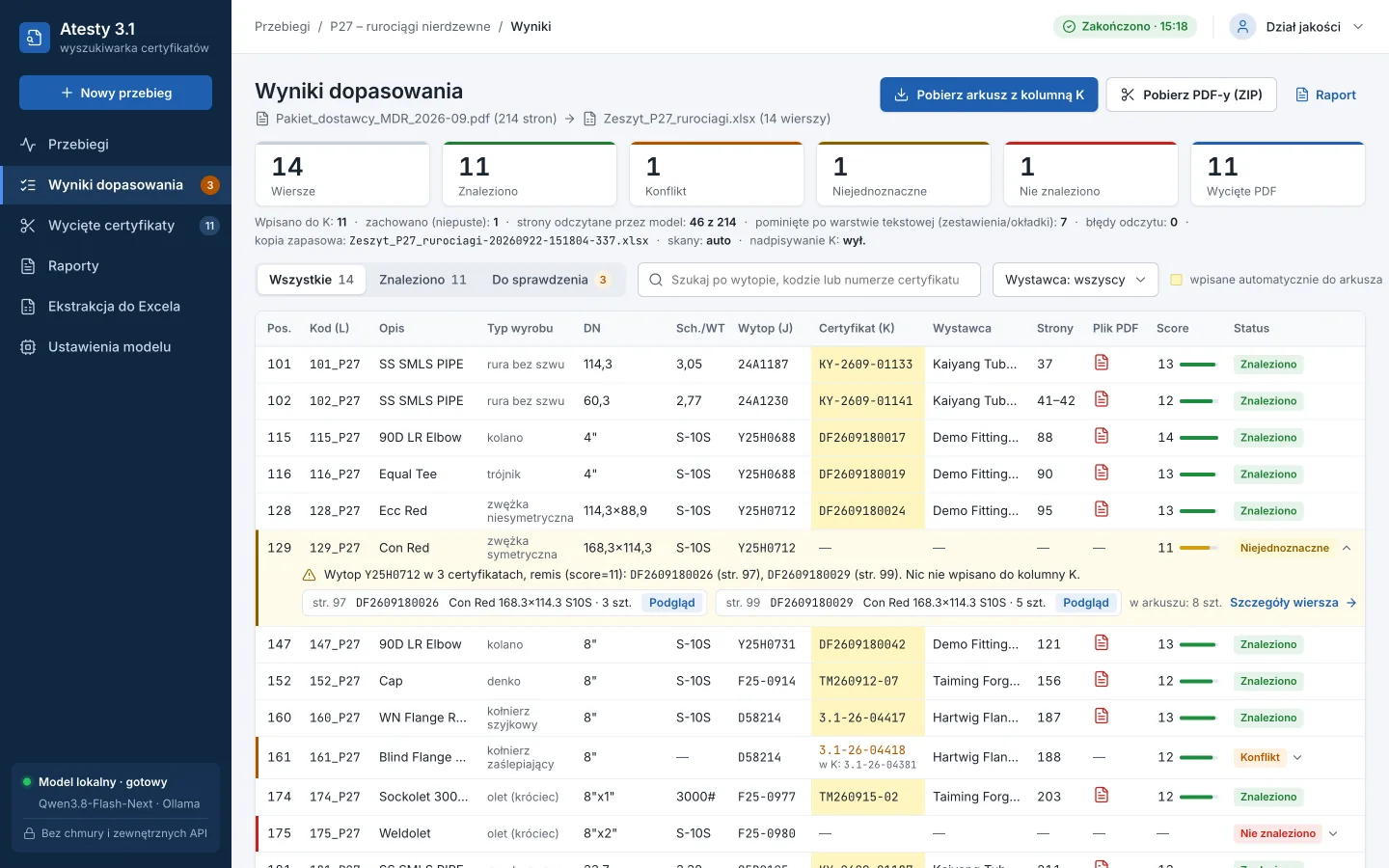Collapse the expanded row 129 details
The height and width of the screenshot is (868, 1389).
click(1347, 548)
